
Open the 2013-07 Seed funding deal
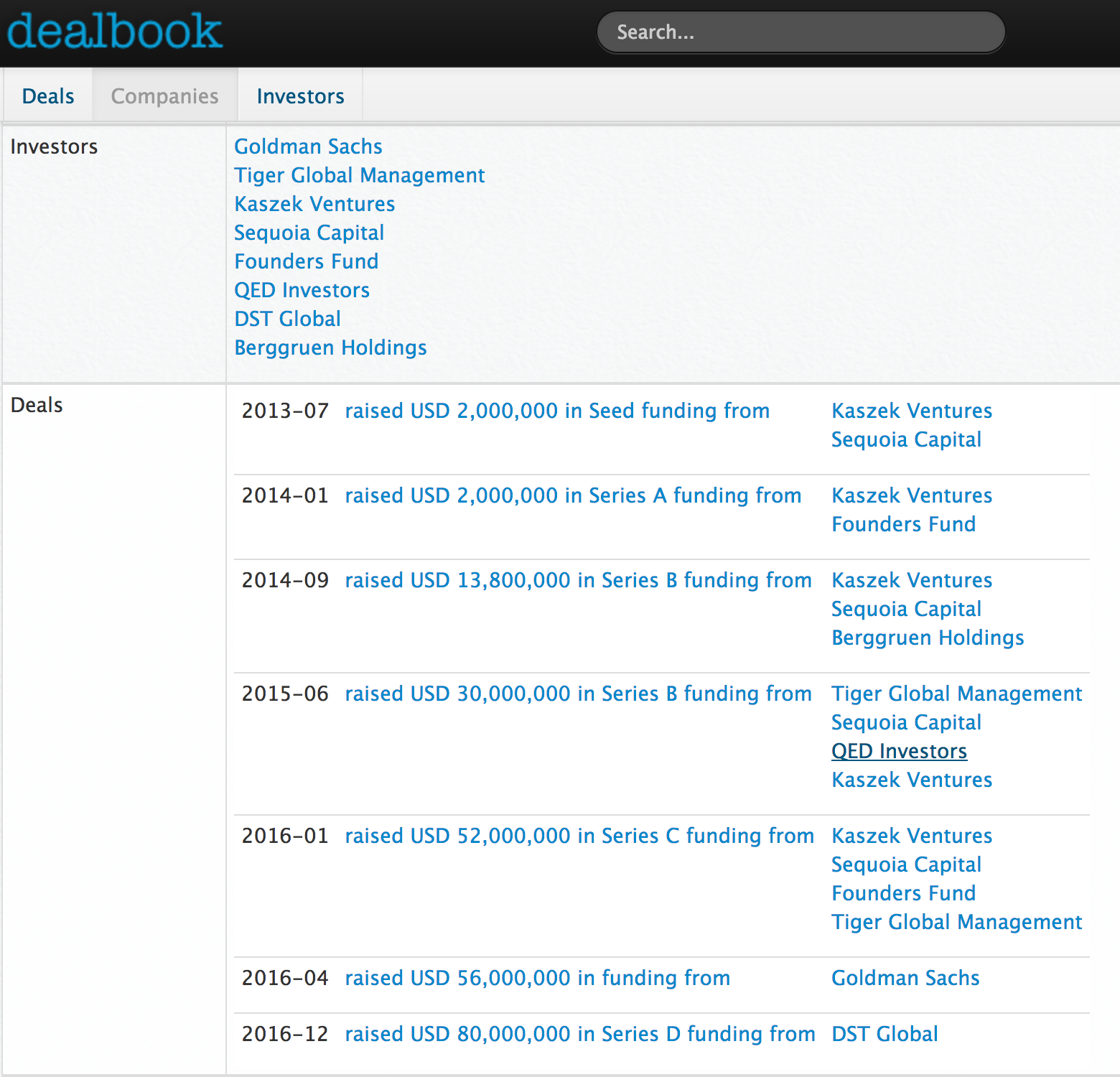pos(557,411)
